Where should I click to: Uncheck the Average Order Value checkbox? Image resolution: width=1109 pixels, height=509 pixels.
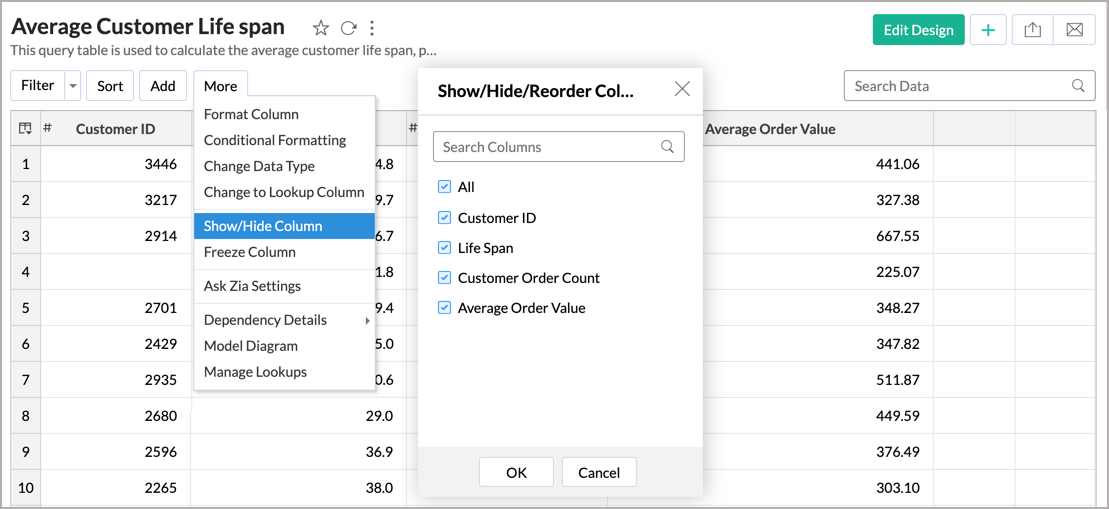point(445,308)
